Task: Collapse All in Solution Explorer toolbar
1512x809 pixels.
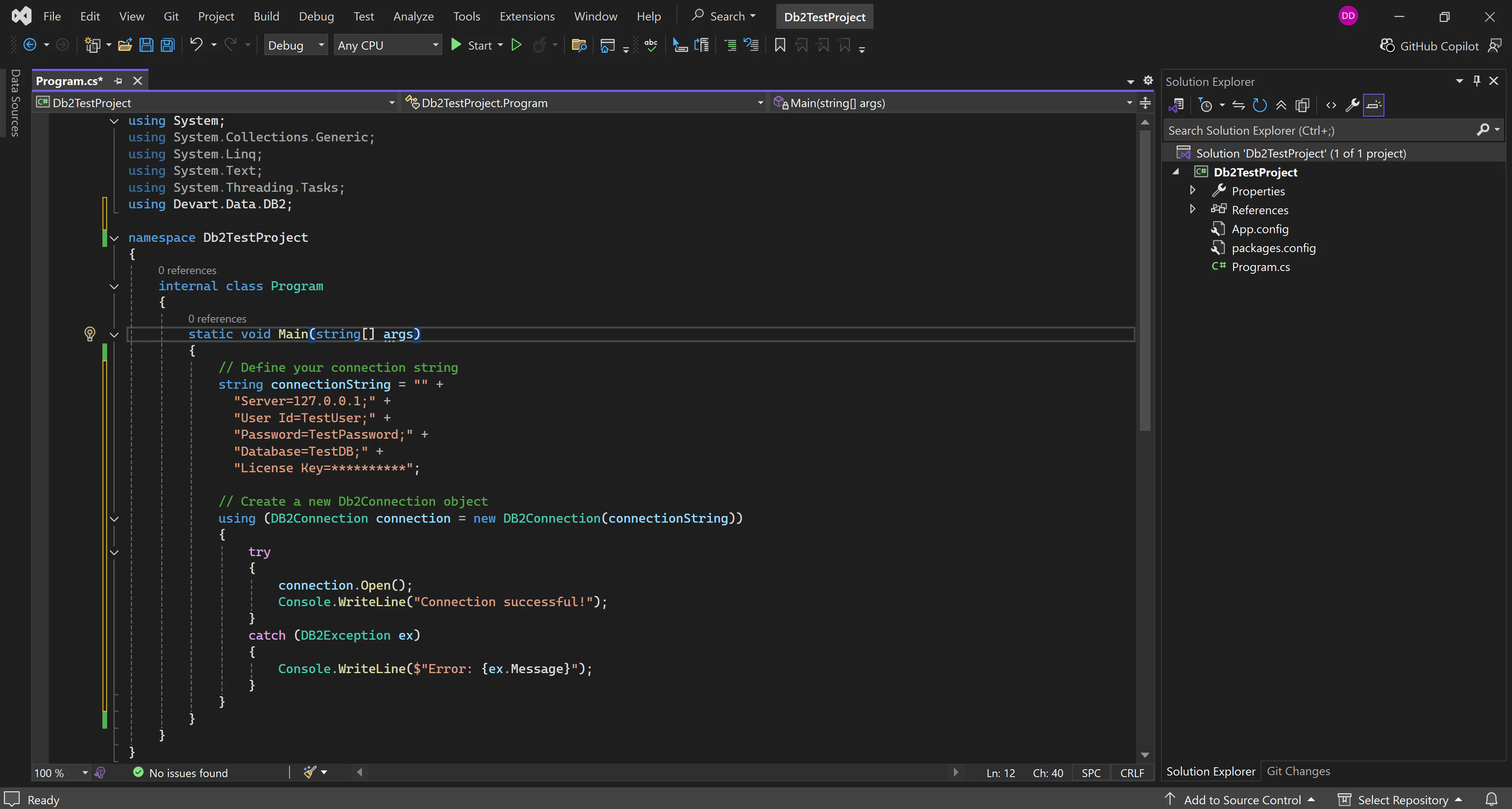Action: (1281, 105)
